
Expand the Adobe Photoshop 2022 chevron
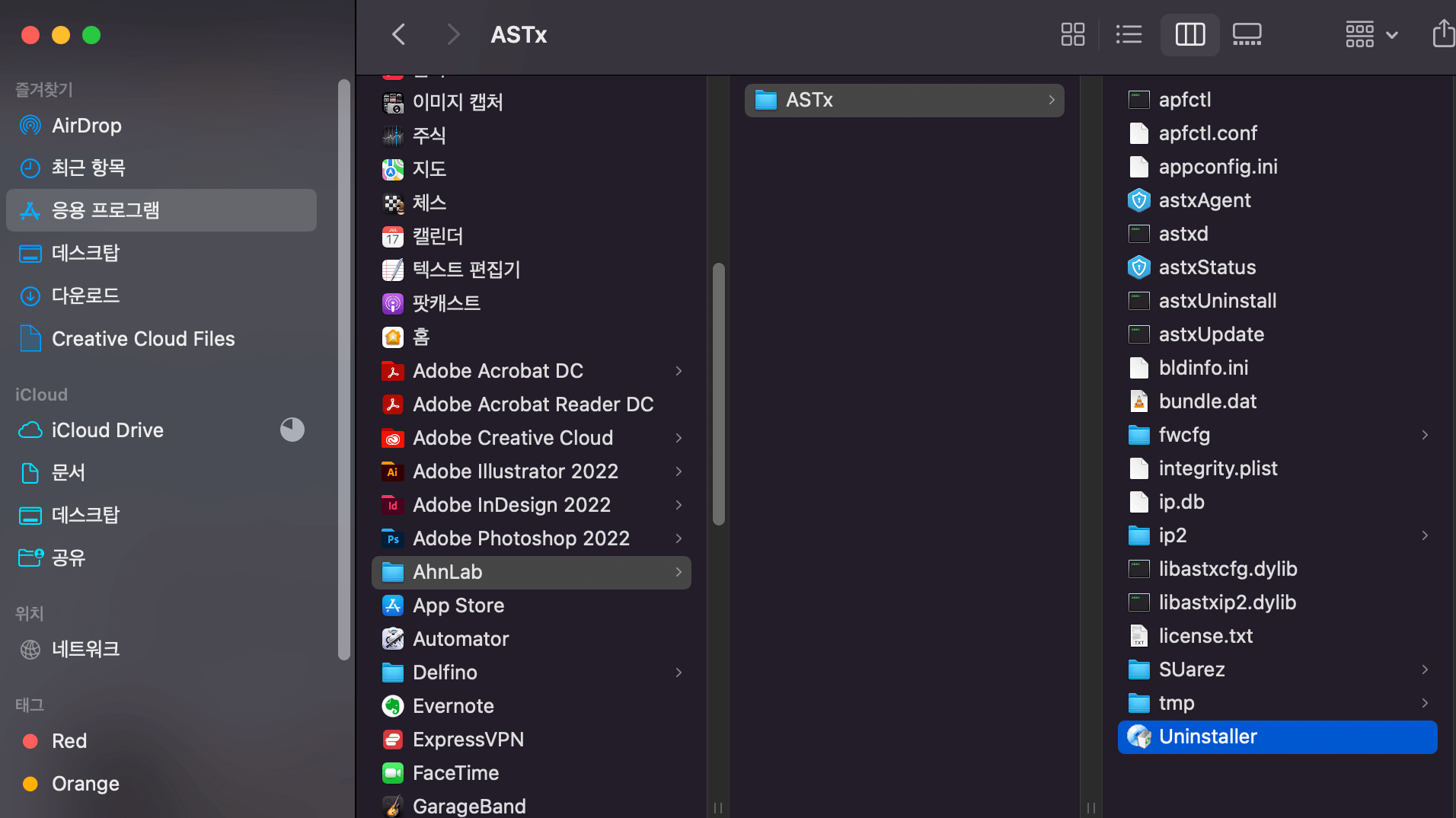pyautogui.click(x=679, y=538)
